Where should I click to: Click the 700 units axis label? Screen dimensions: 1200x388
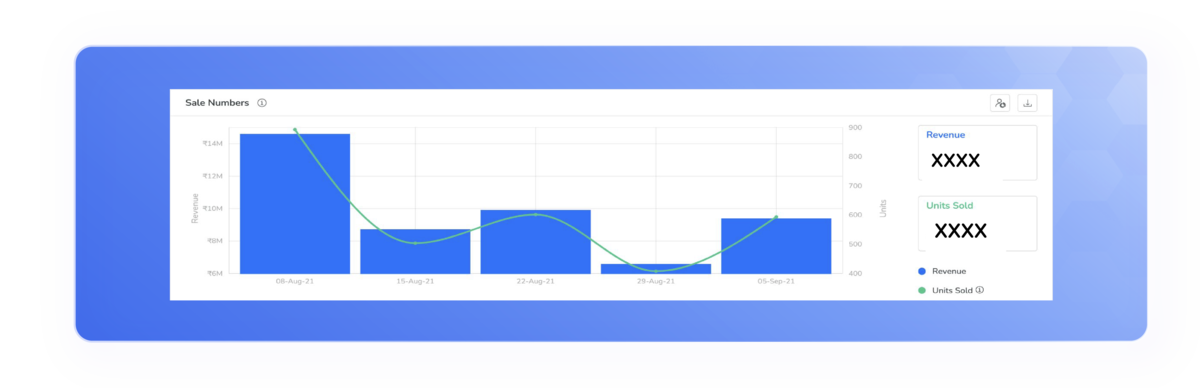point(855,186)
